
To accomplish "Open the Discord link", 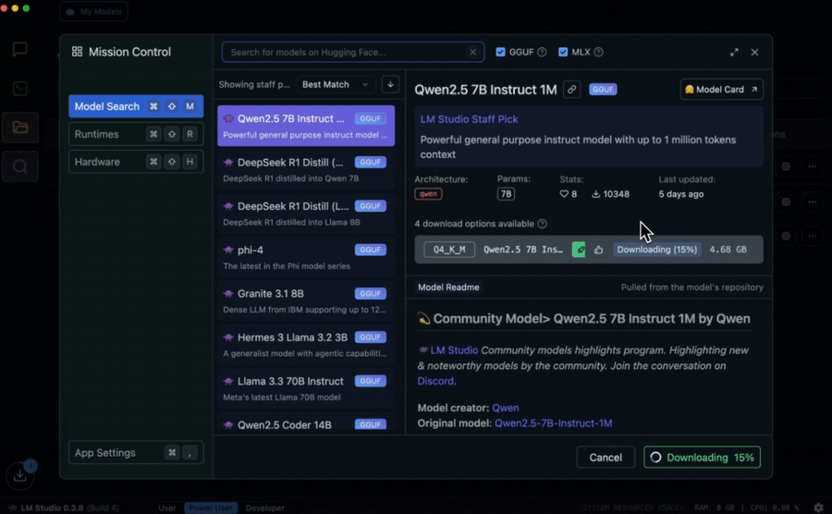I will [436, 381].
